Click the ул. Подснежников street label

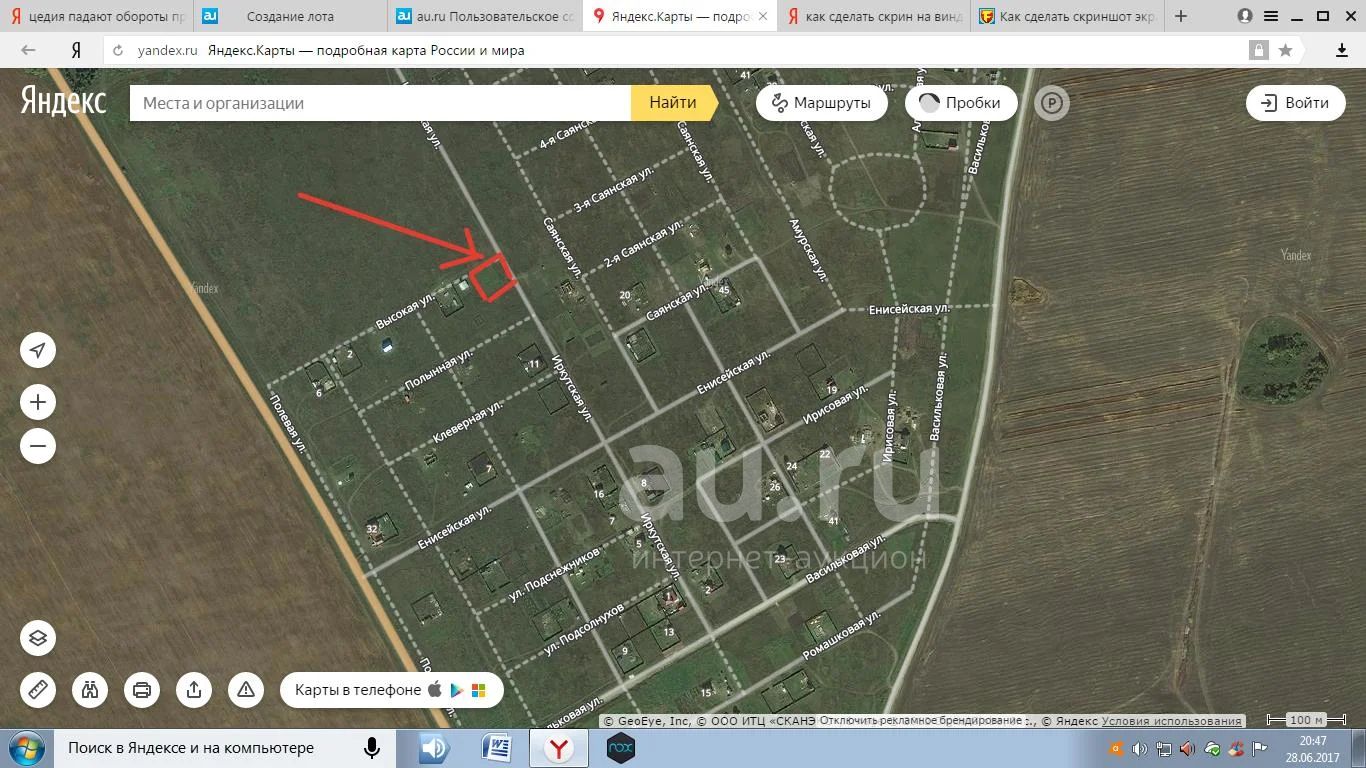(555, 573)
